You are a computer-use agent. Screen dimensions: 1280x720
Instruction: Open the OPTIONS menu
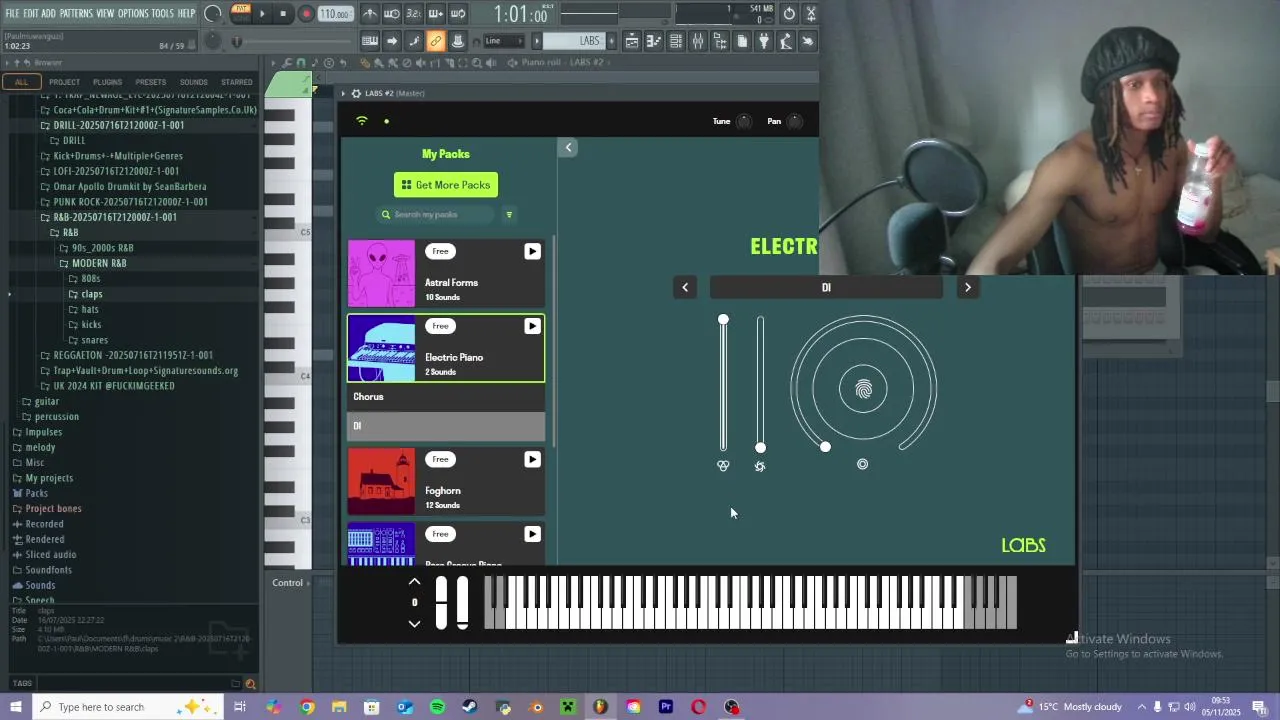tap(133, 13)
